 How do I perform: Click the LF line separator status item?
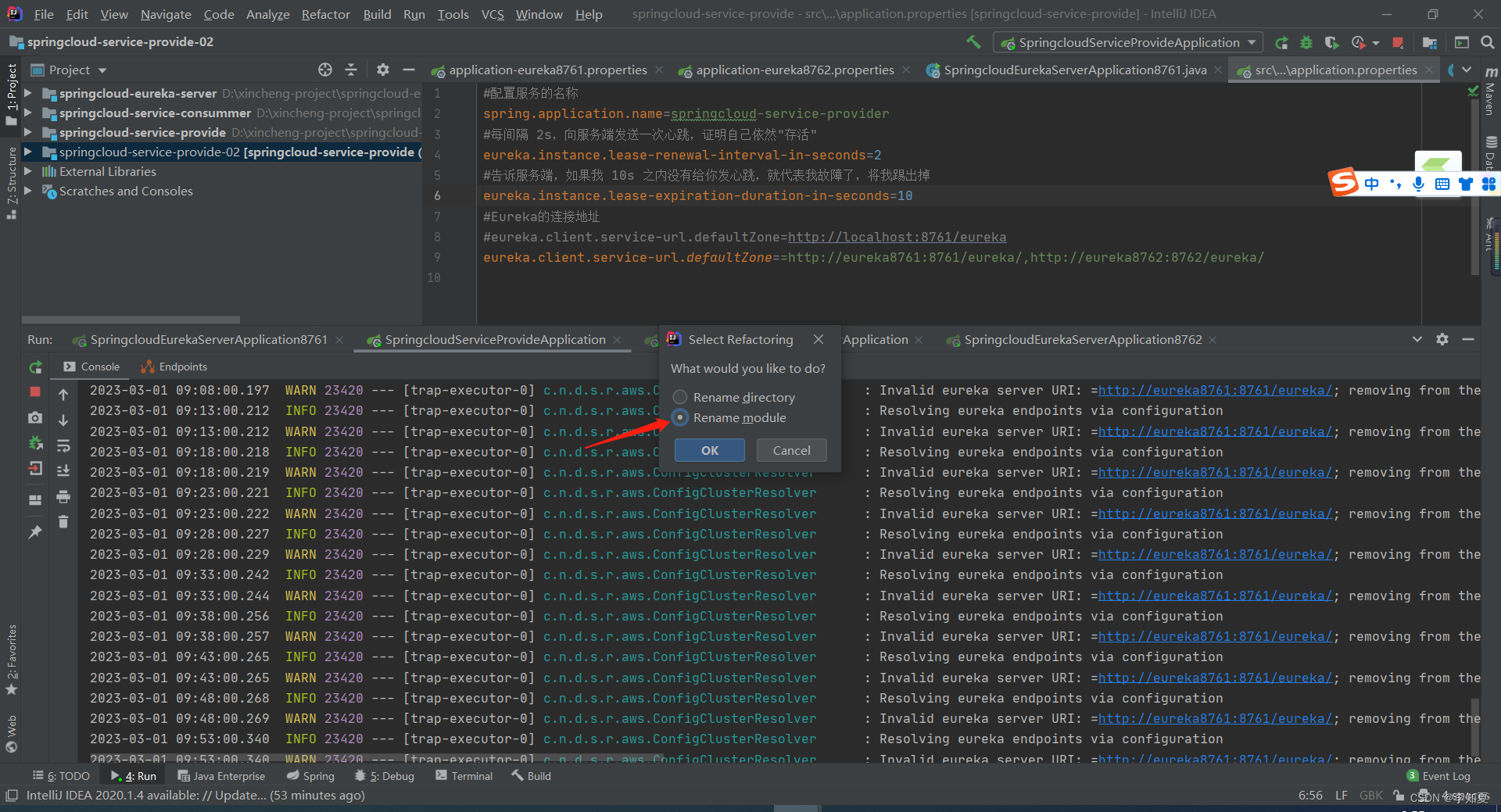point(1341,796)
